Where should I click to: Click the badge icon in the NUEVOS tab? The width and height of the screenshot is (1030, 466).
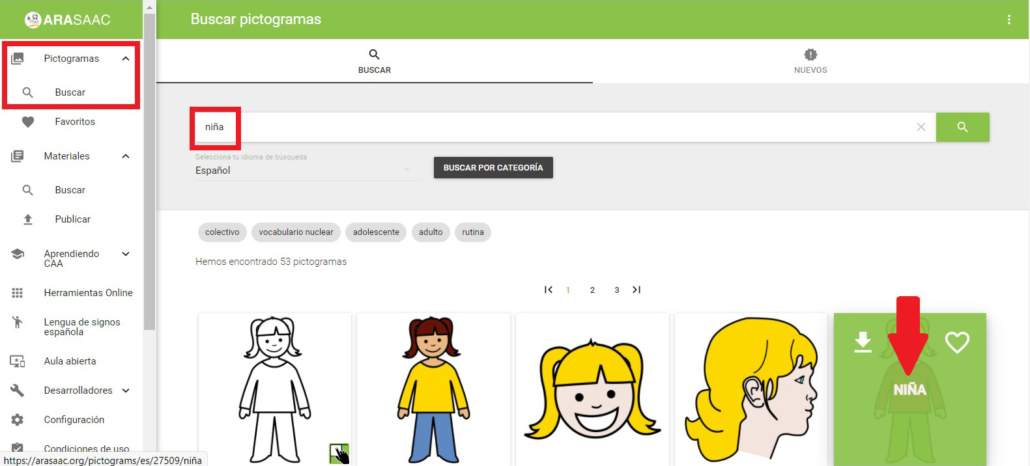(811, 55)
